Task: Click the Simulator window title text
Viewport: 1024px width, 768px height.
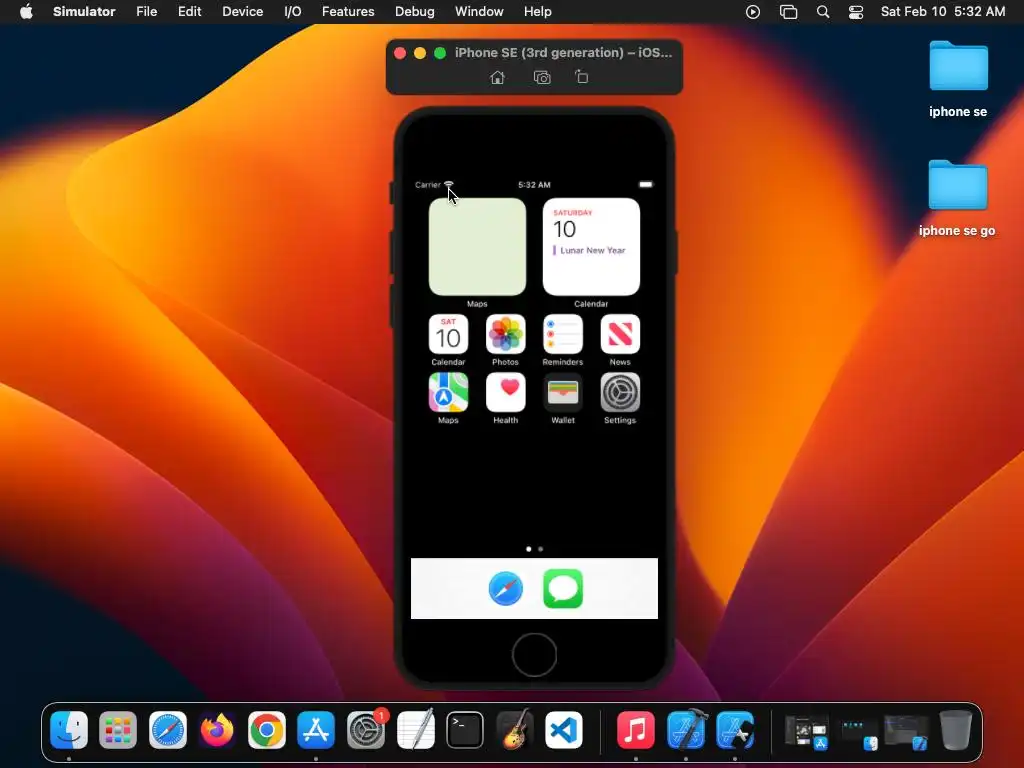Action: 563,52
